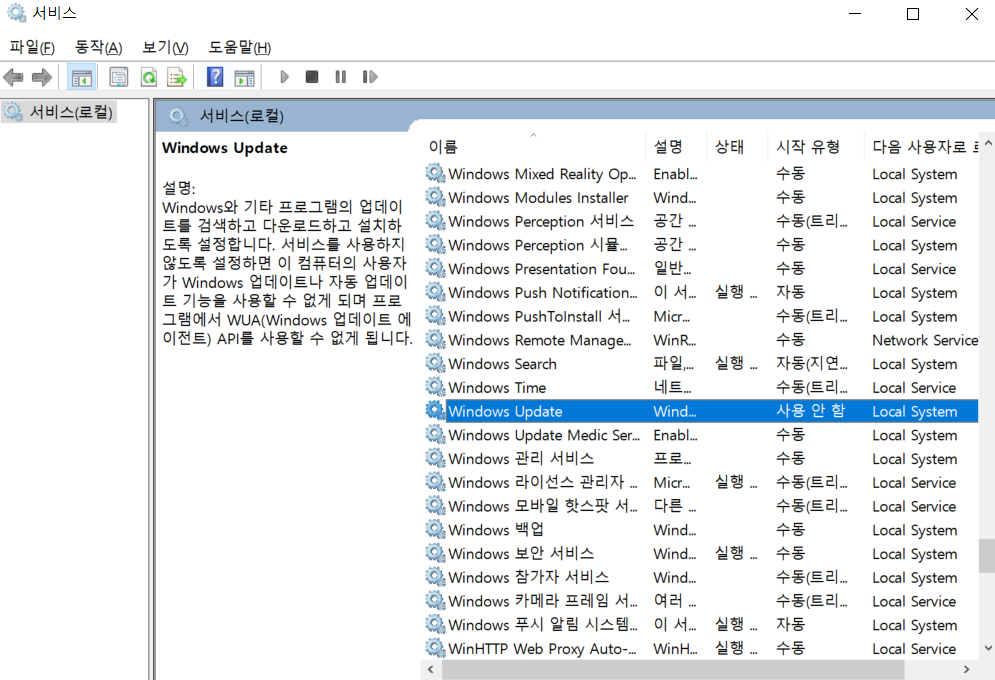
Task: Click the horizontal scrollbar left arrow
Action: pos(431,669)
